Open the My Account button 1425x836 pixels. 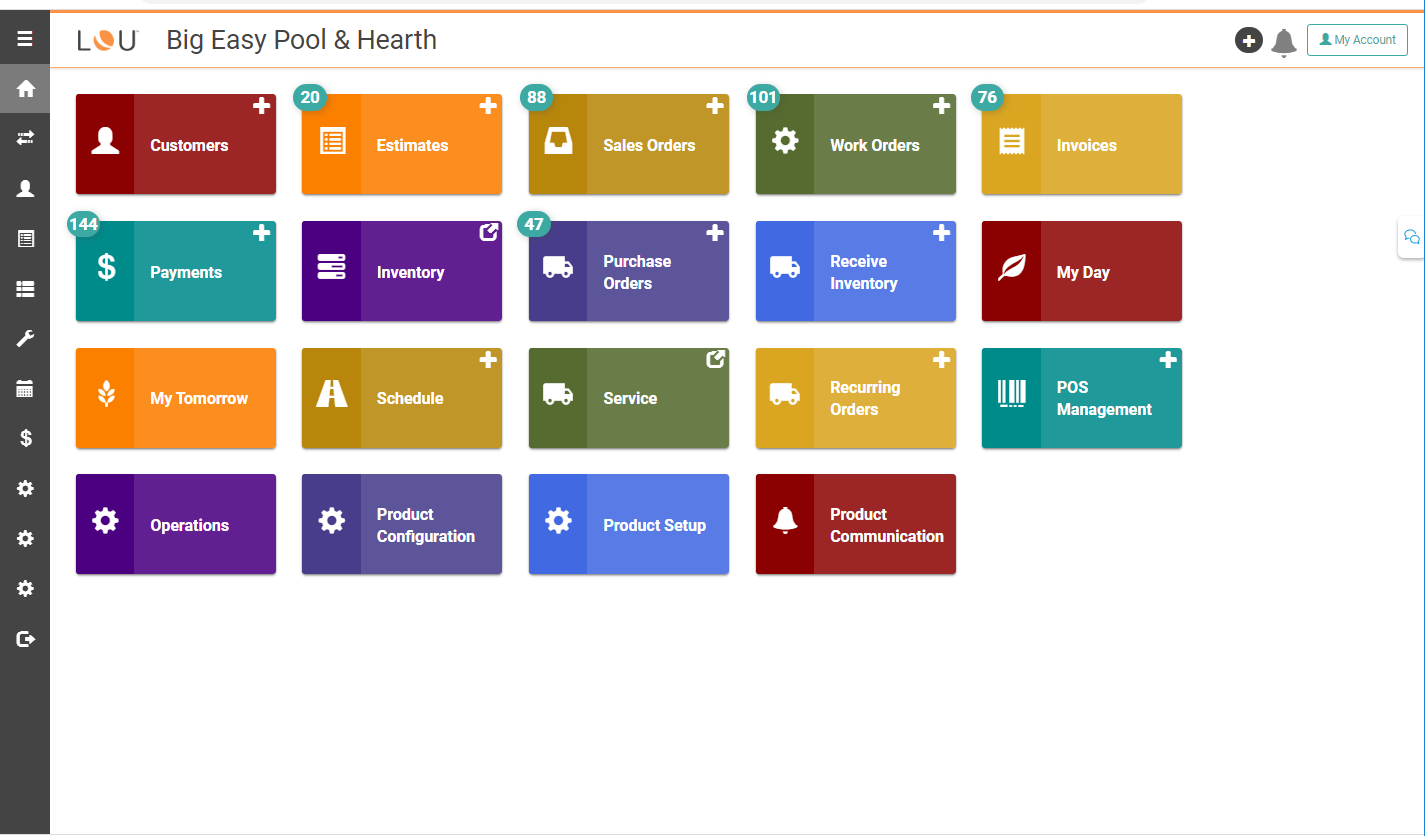(x=1357, y=40)
